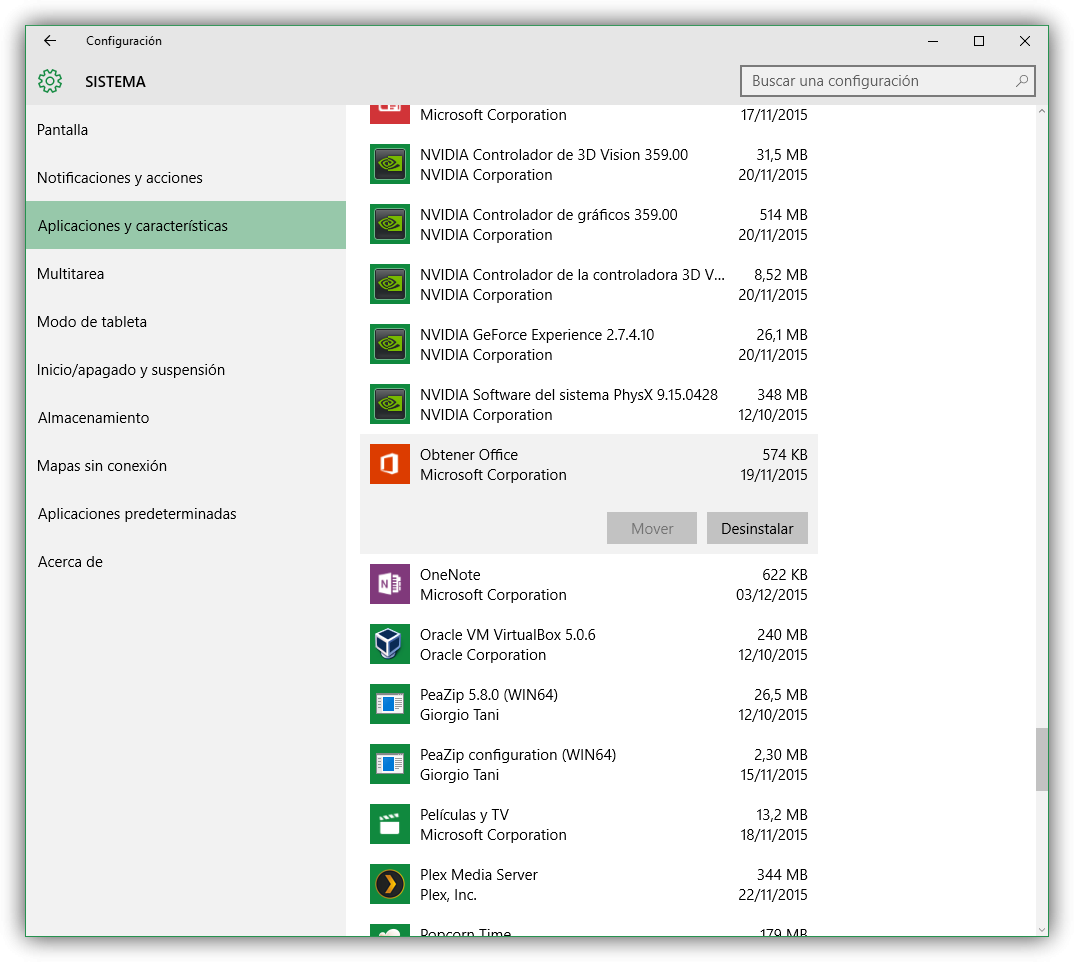Open the Almacenamiento section
Viewport: 1074px width, 962px height.
coord(186,417)
